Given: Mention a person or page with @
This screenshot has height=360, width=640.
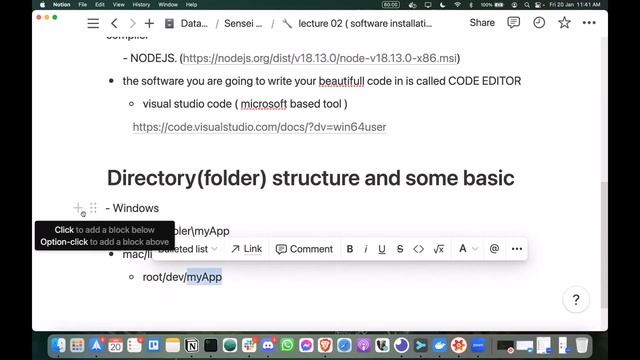Looking at the screenshot, I should click(494, 249).
